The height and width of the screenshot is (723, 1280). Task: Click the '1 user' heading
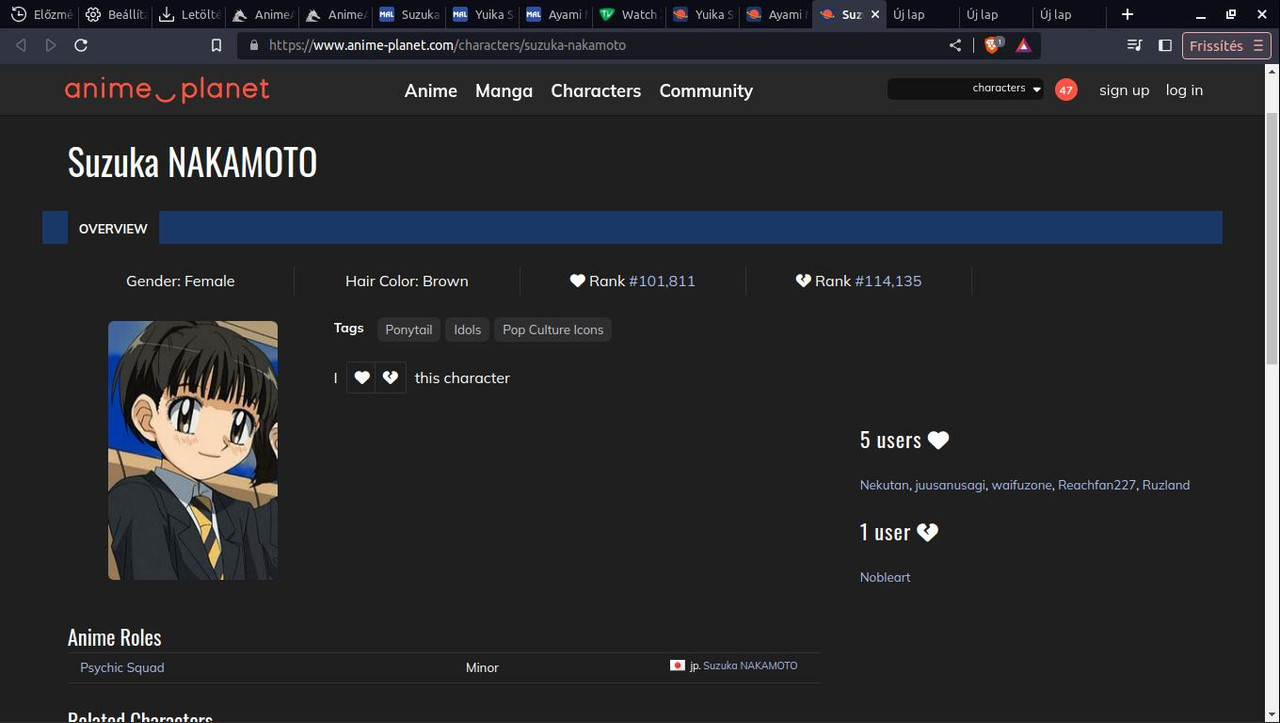click(x=899, y=532)
